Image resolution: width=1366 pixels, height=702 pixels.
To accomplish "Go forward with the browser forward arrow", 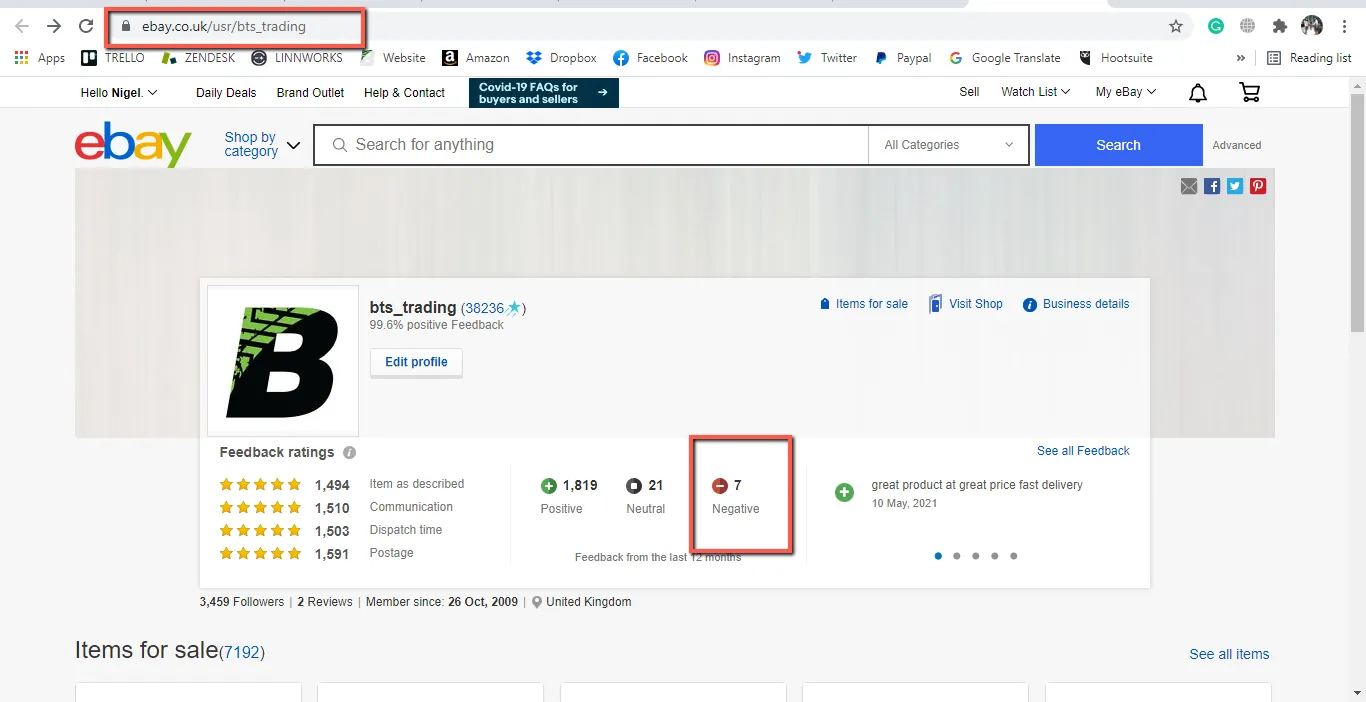I will coord(54,26).
